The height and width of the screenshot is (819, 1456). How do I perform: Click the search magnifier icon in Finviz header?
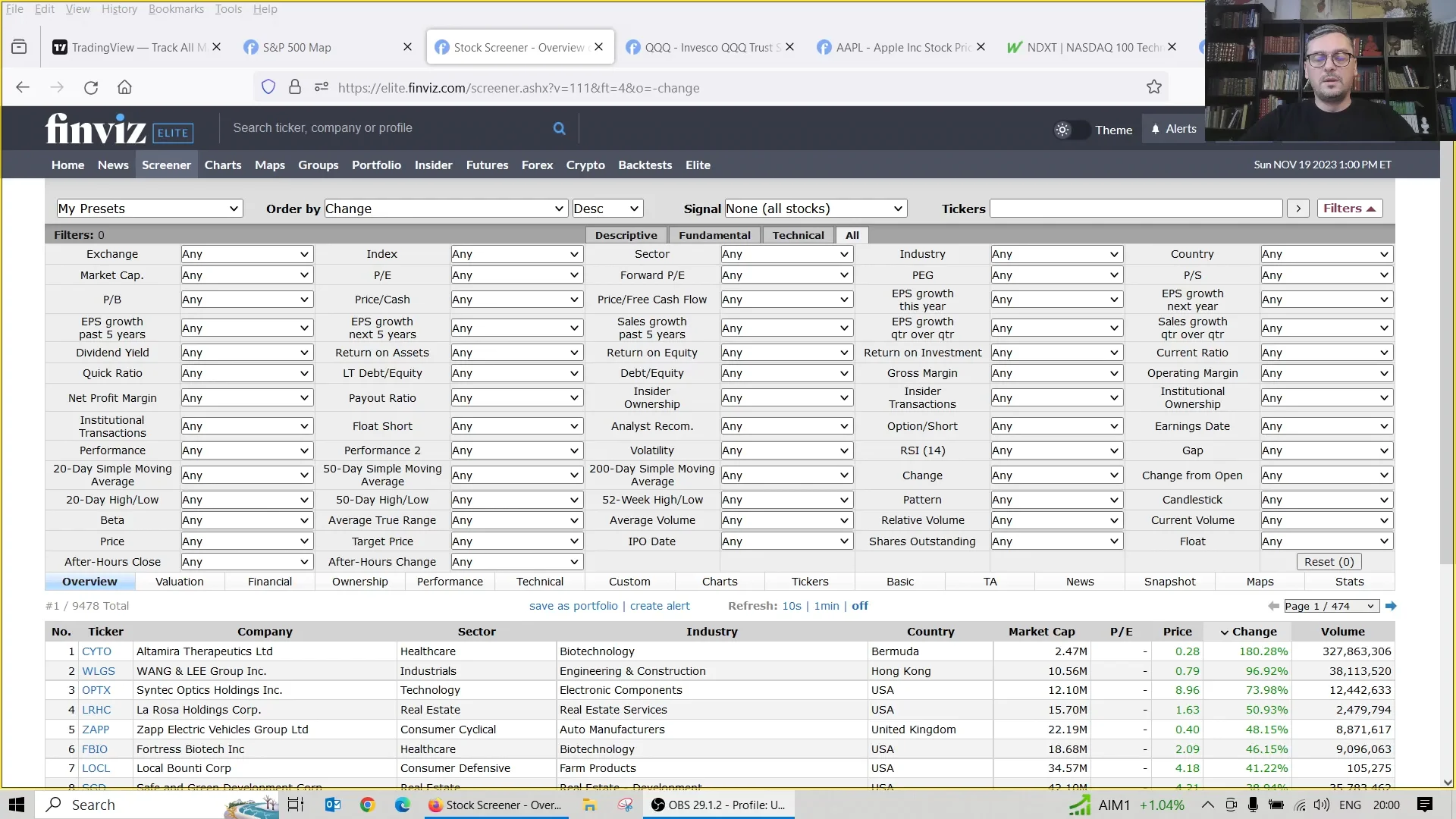click(559, 128)
